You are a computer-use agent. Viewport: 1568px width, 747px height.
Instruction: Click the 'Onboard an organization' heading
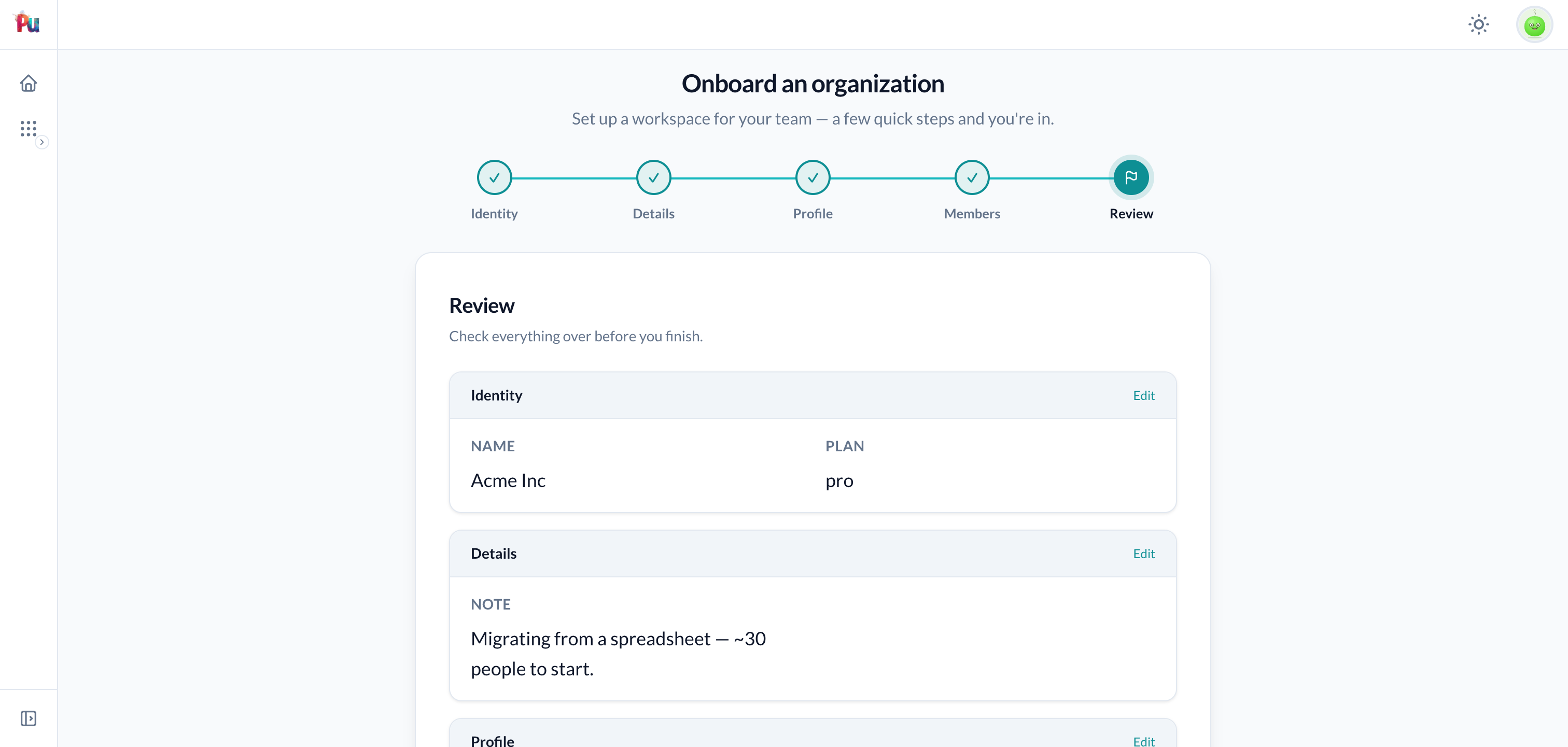pos(813,84)
